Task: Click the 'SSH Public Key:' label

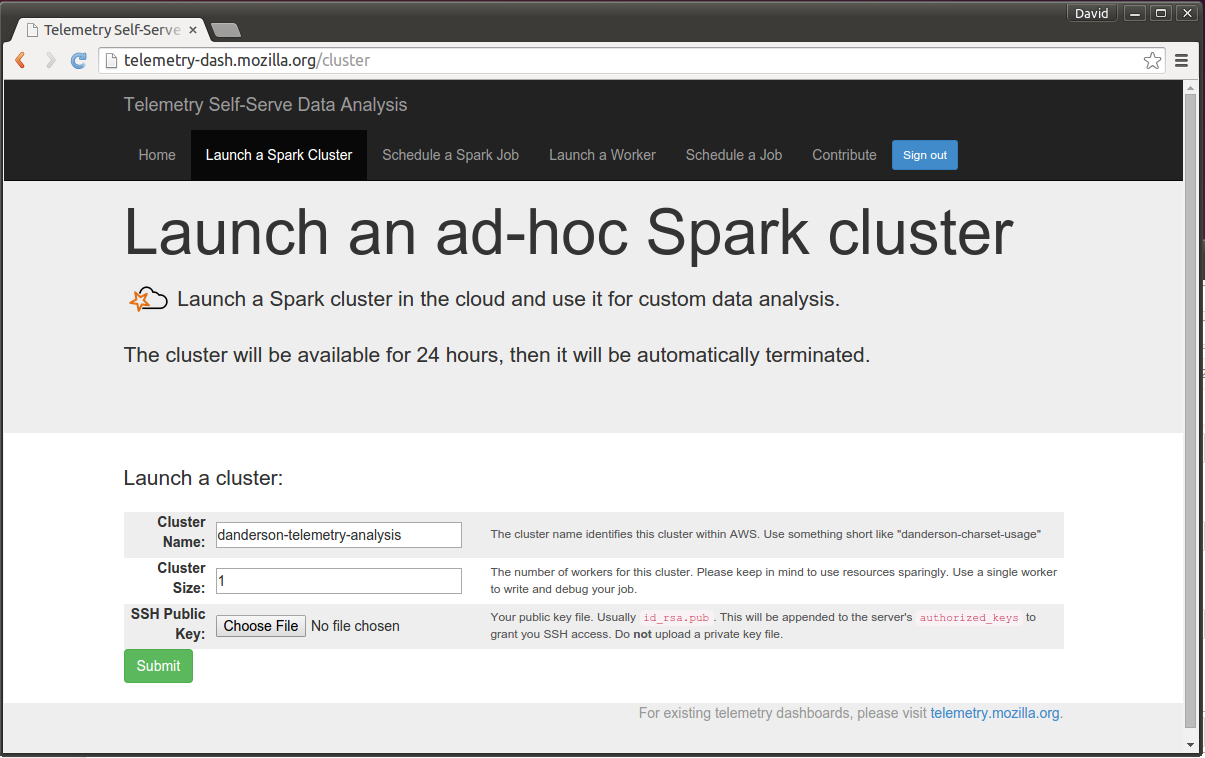Action: 168,624
